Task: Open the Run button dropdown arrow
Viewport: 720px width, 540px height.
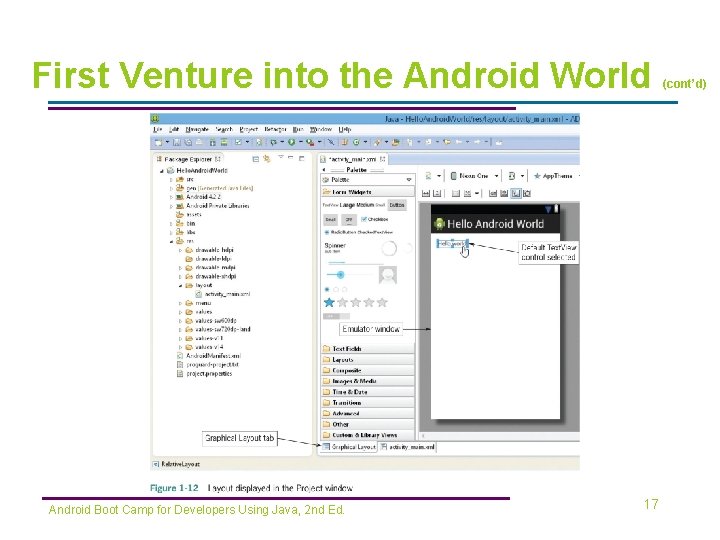Action: [x=301, y=142]
